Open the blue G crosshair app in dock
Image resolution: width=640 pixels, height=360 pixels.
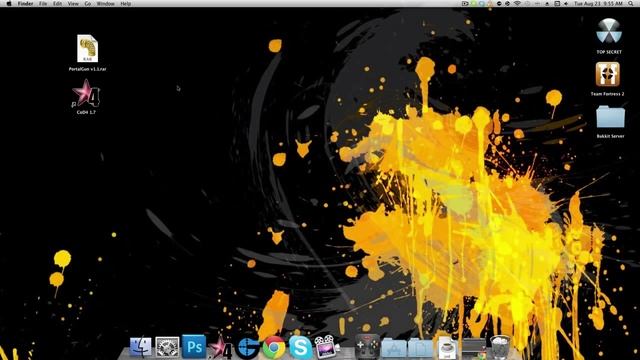click(x=247, y=348)
